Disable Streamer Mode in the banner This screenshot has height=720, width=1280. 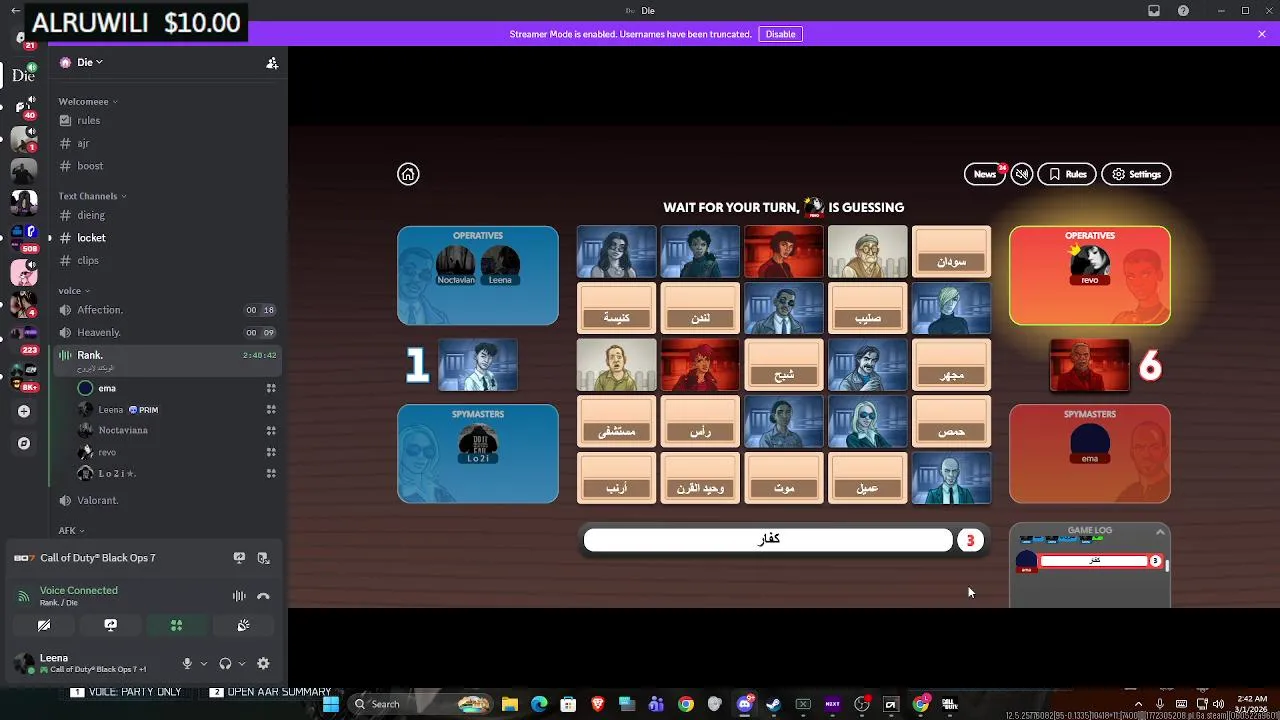780,34
